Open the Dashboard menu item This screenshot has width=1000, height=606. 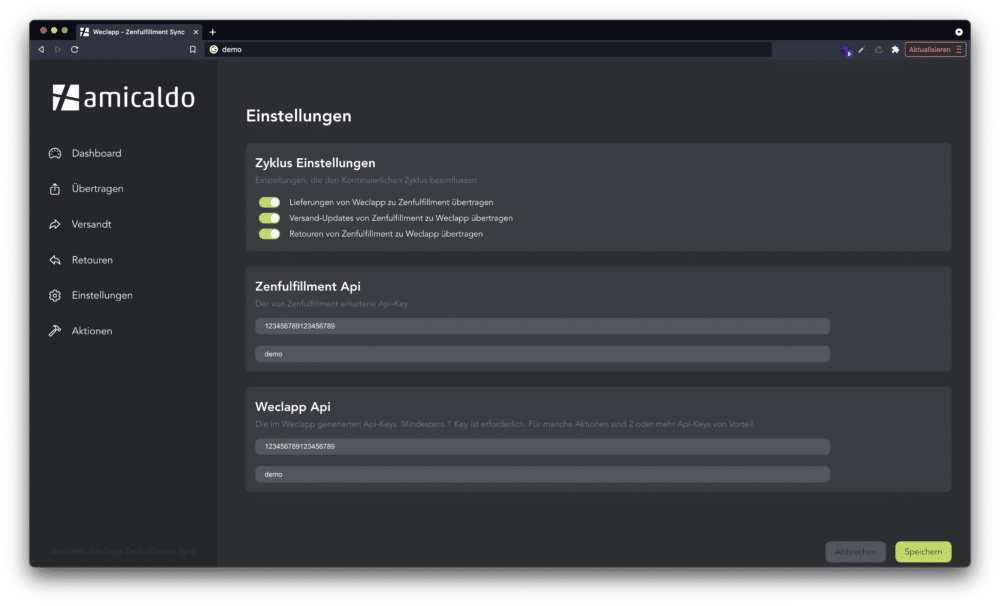96,153
